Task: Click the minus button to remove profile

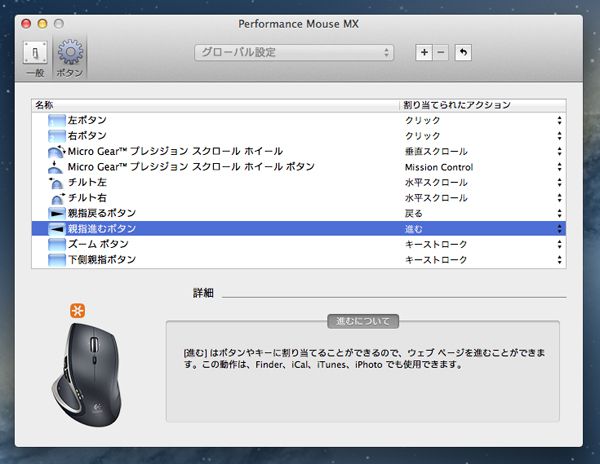Action: [x=442, y=51]
